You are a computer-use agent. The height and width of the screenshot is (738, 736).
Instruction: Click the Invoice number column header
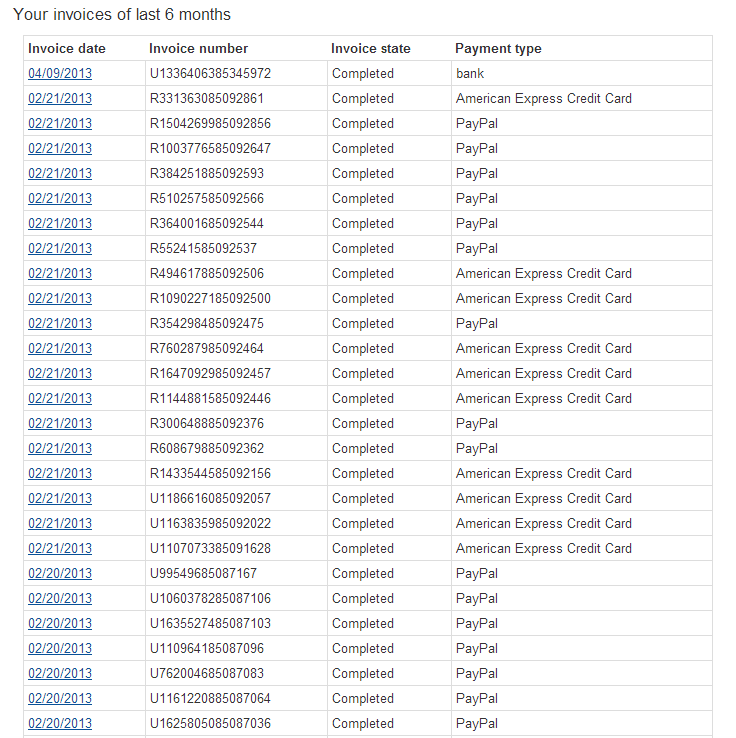pyautogui.click(x=198, y=48)
